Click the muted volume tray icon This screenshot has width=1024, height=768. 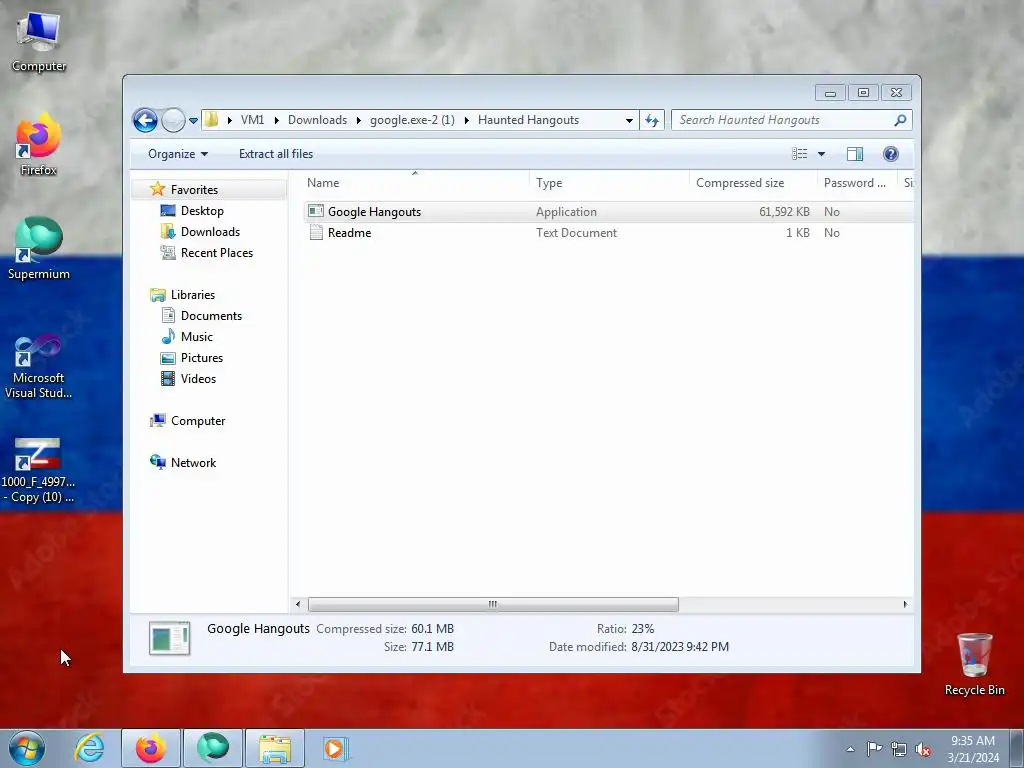(923, 750)
